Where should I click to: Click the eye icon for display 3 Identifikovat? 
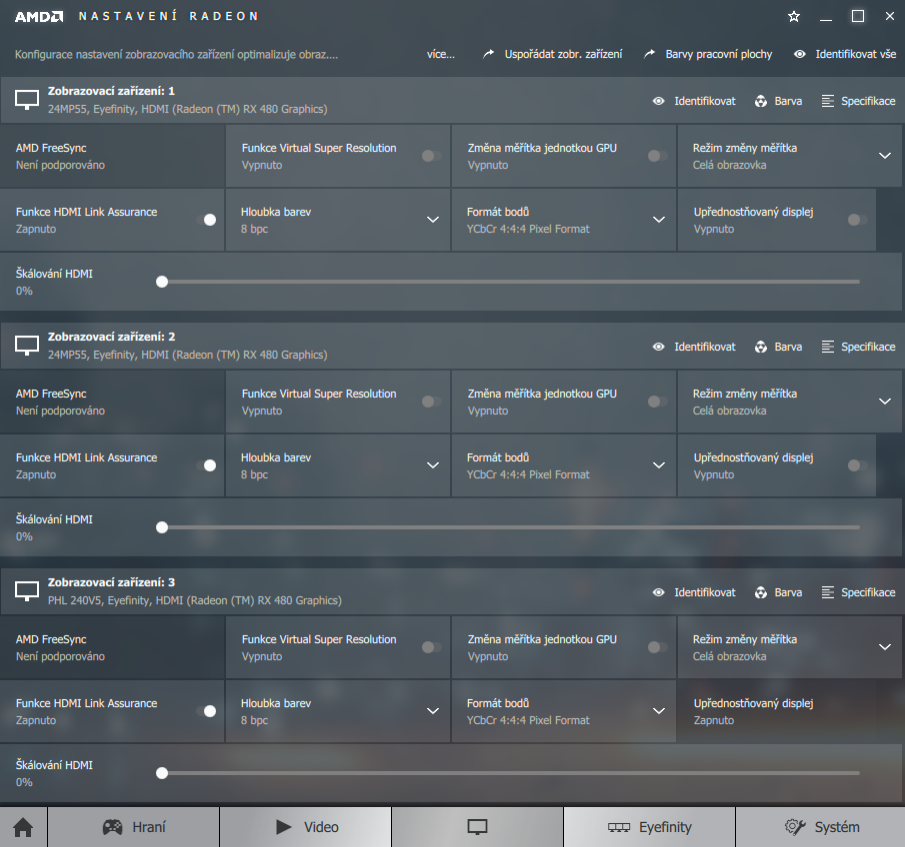[659, 593]
